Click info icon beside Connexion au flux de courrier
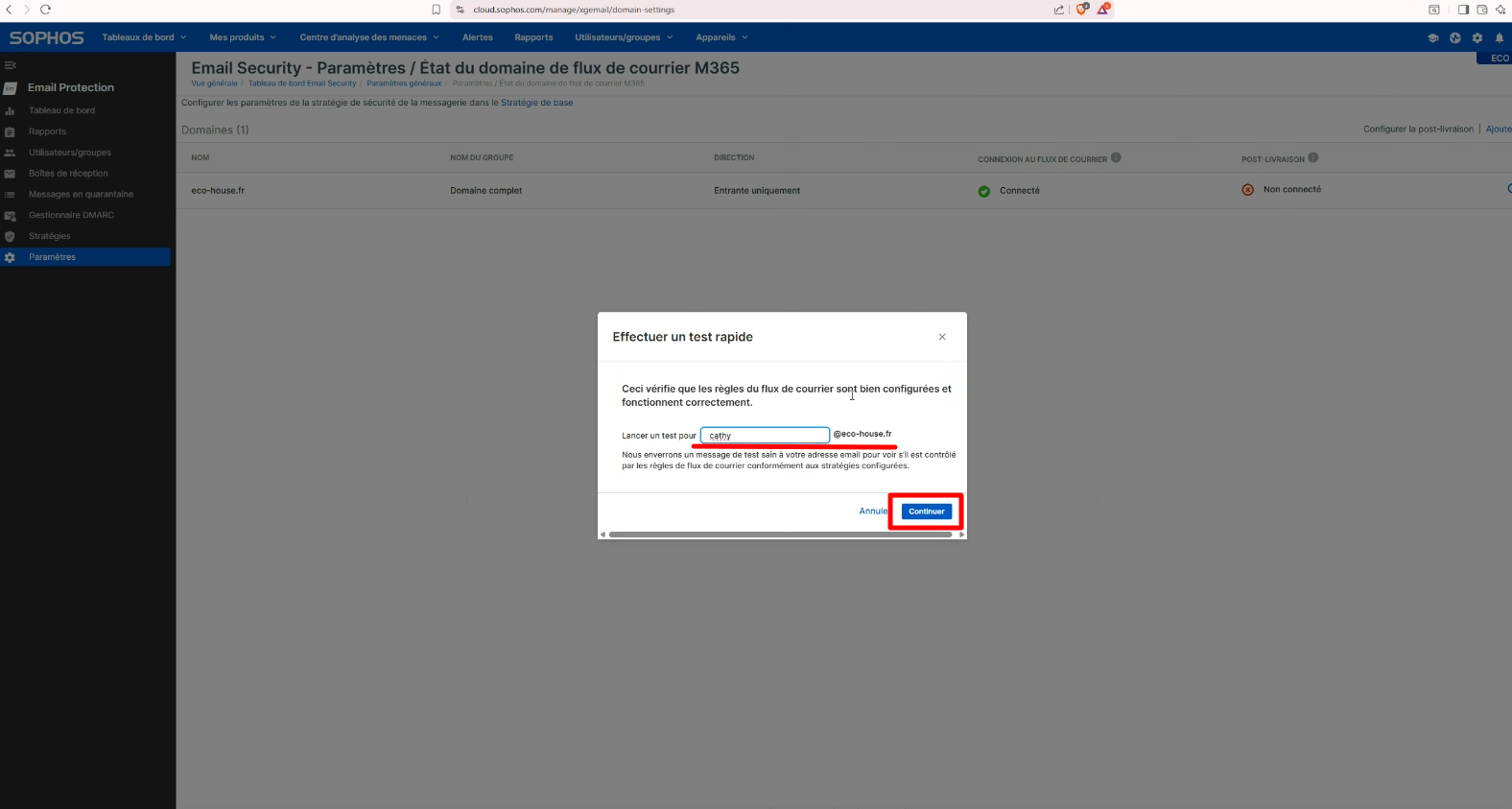Viewport: 1512px width, 809px height. pyautogui.click(x=1116, y=157)
